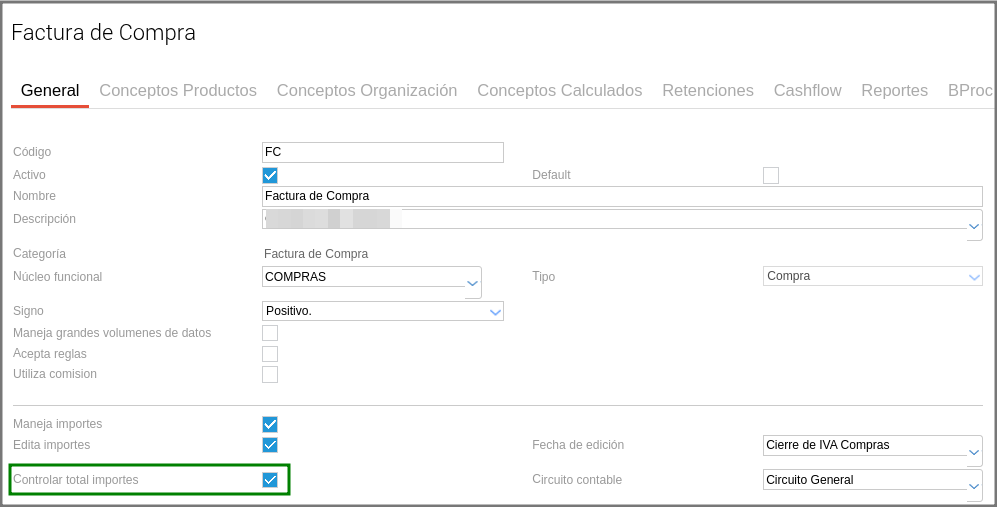Image resolution: width=997 pixels, height=507 pixels.
Task: Expand the Descripción dropdown arrow
Action: click(974, 226)
